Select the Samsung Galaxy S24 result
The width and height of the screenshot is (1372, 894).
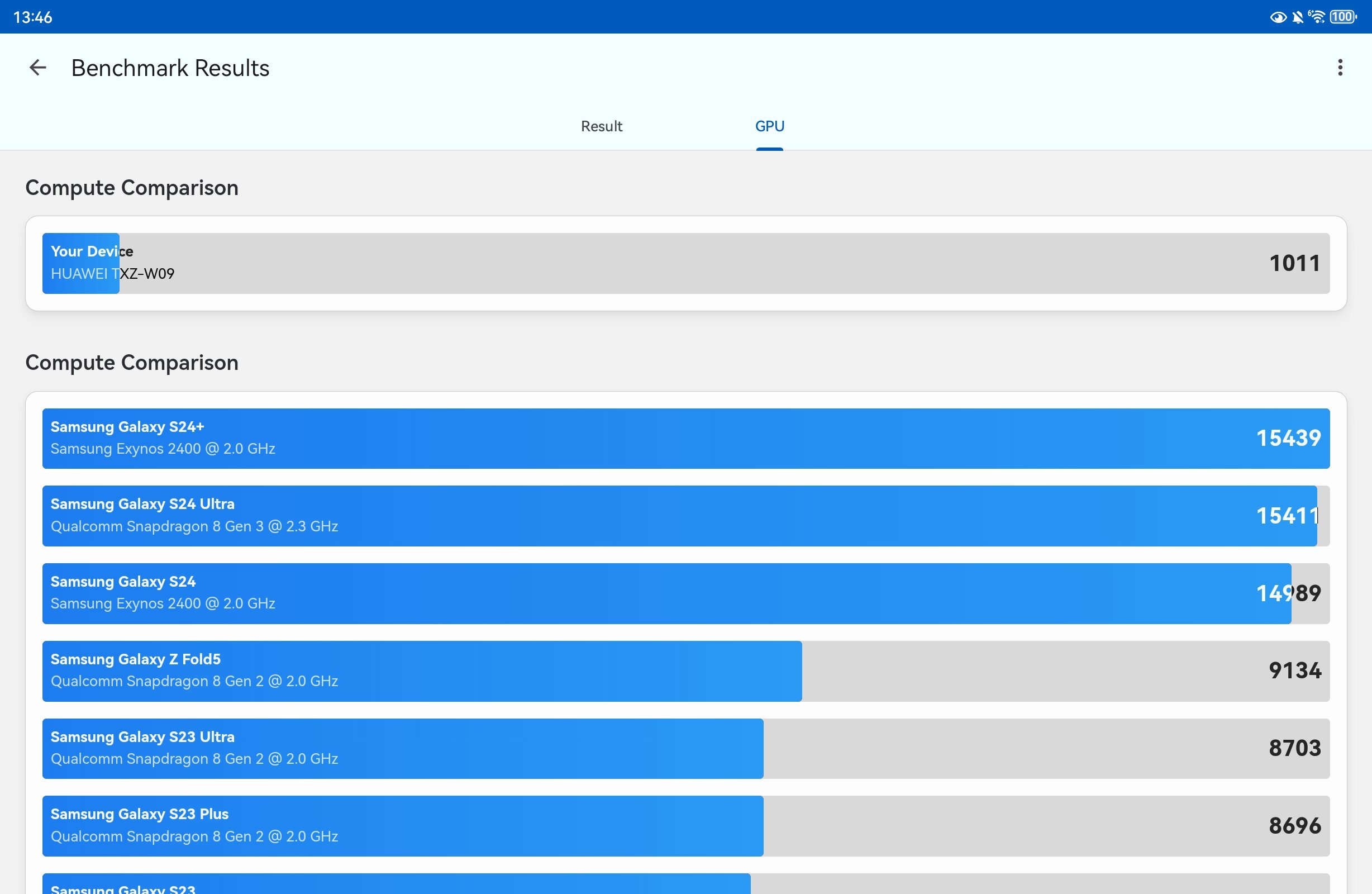[686, 593]
